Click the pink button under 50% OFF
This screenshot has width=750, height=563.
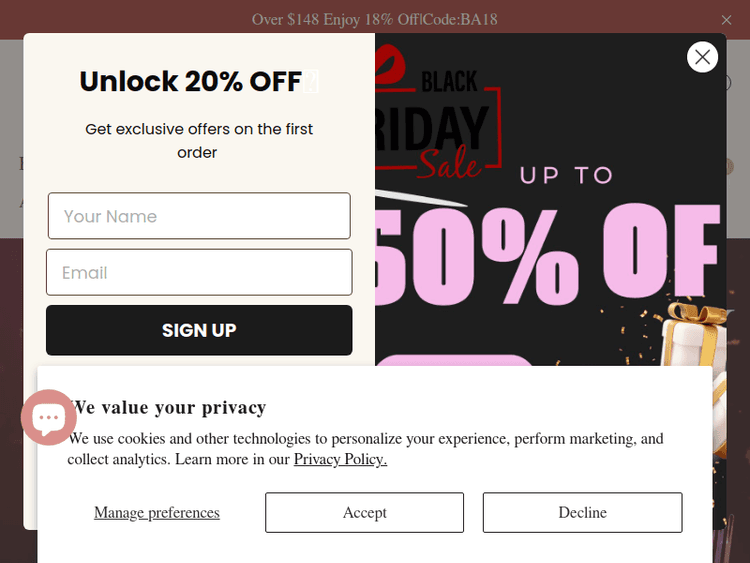(455, 360)
